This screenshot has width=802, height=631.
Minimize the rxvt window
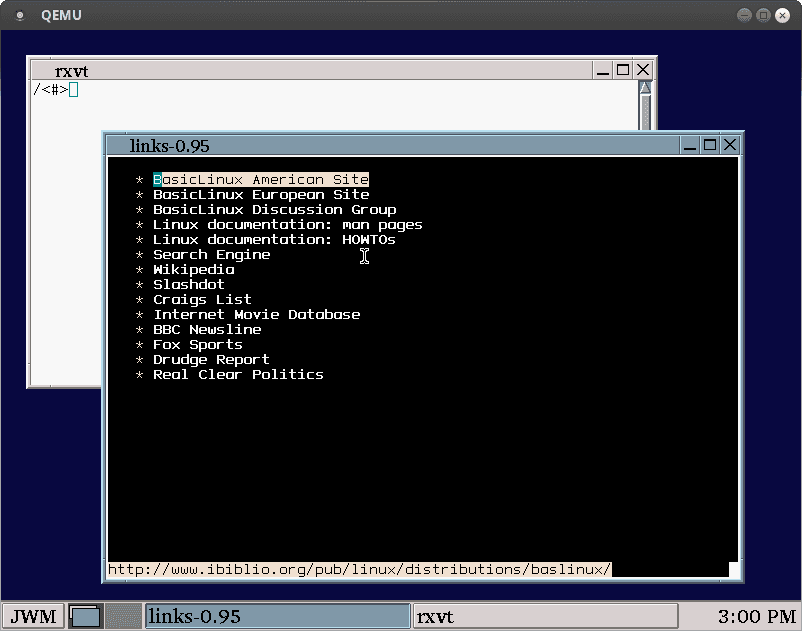point(603,70)
